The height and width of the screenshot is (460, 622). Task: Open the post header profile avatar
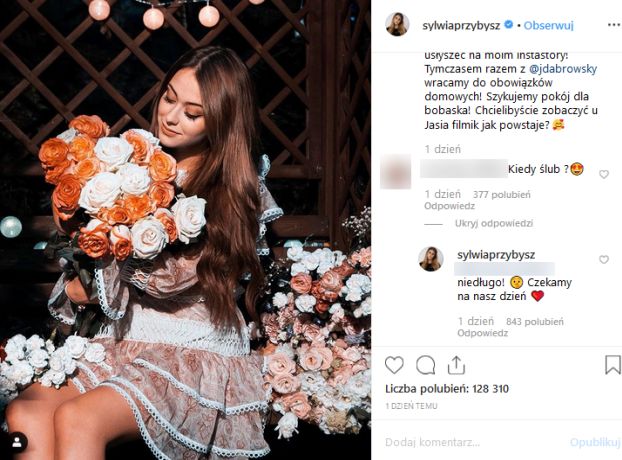pos(397,24)
